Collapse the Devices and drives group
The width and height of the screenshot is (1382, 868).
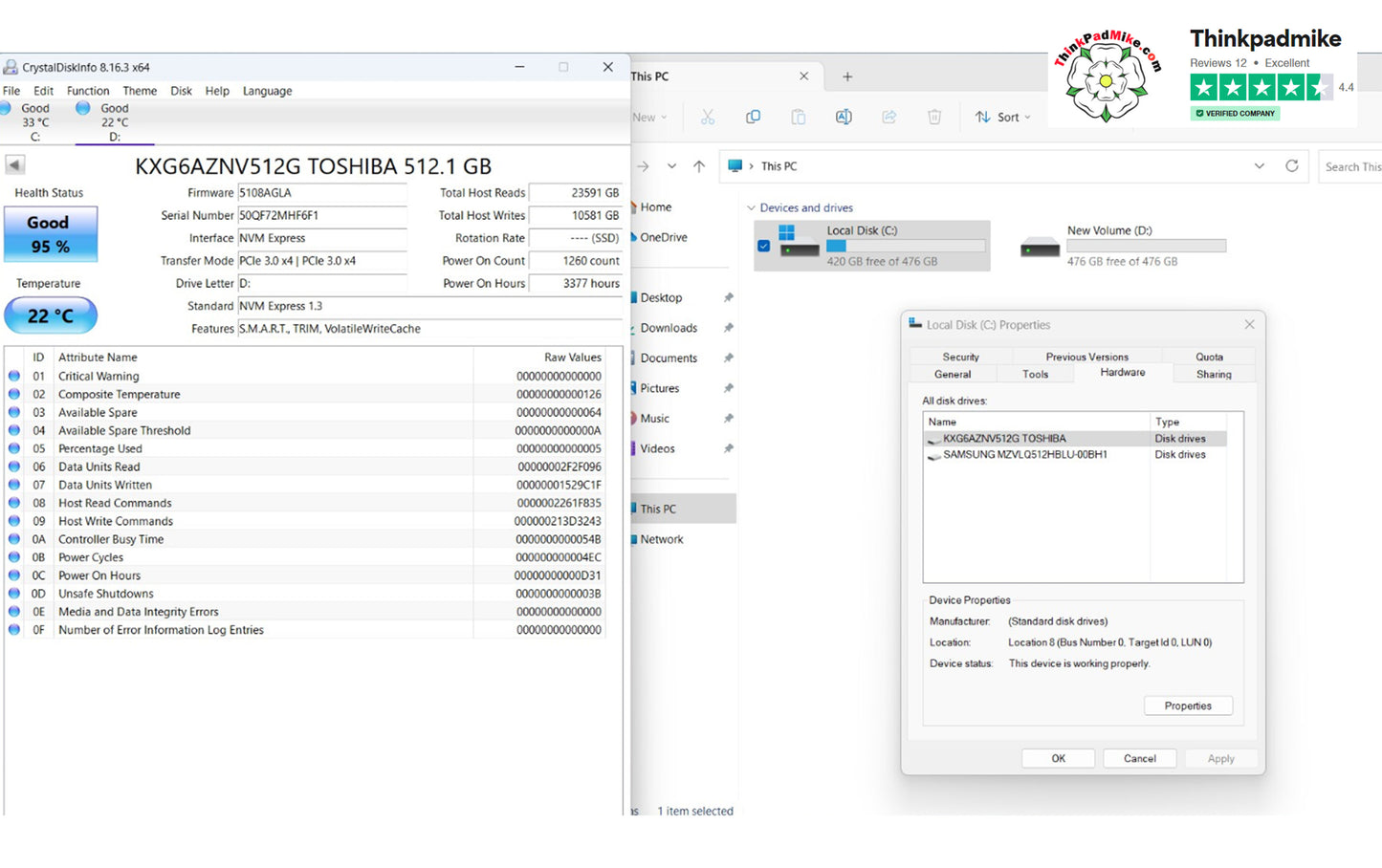751,207
